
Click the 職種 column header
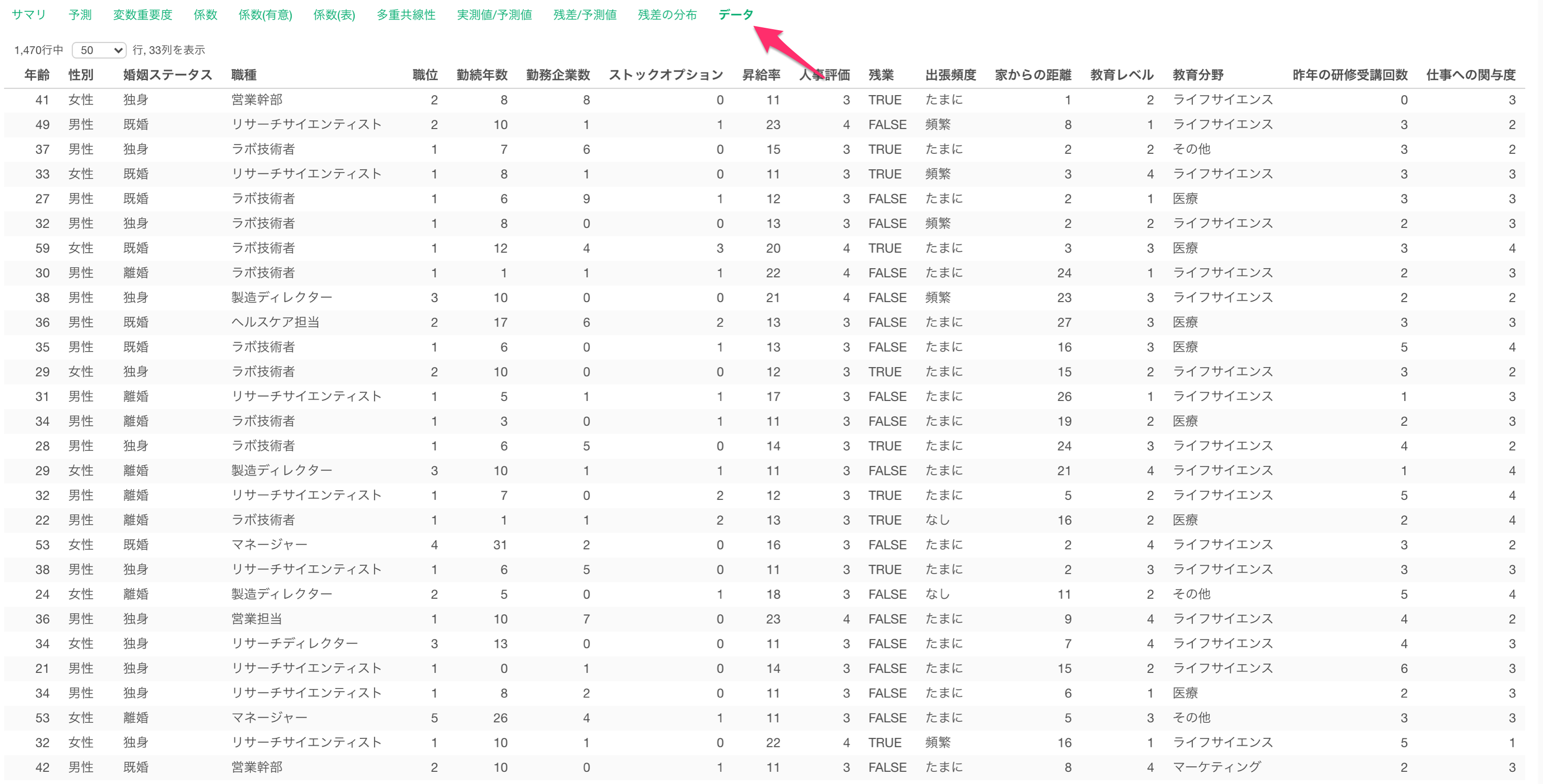pyautogui.click(x=244, y=75)
